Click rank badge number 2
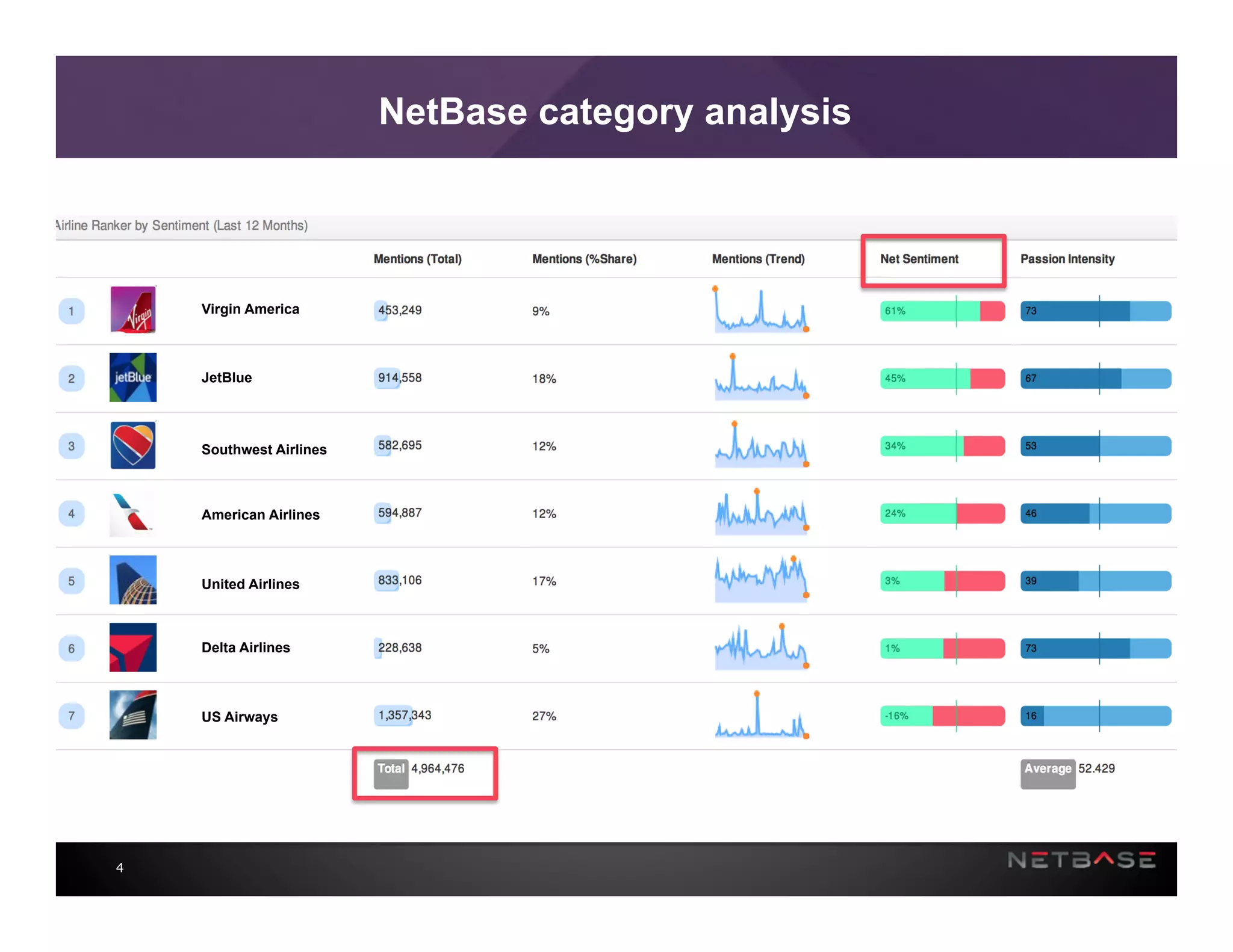1233x952 pixels. coord(72,379)
